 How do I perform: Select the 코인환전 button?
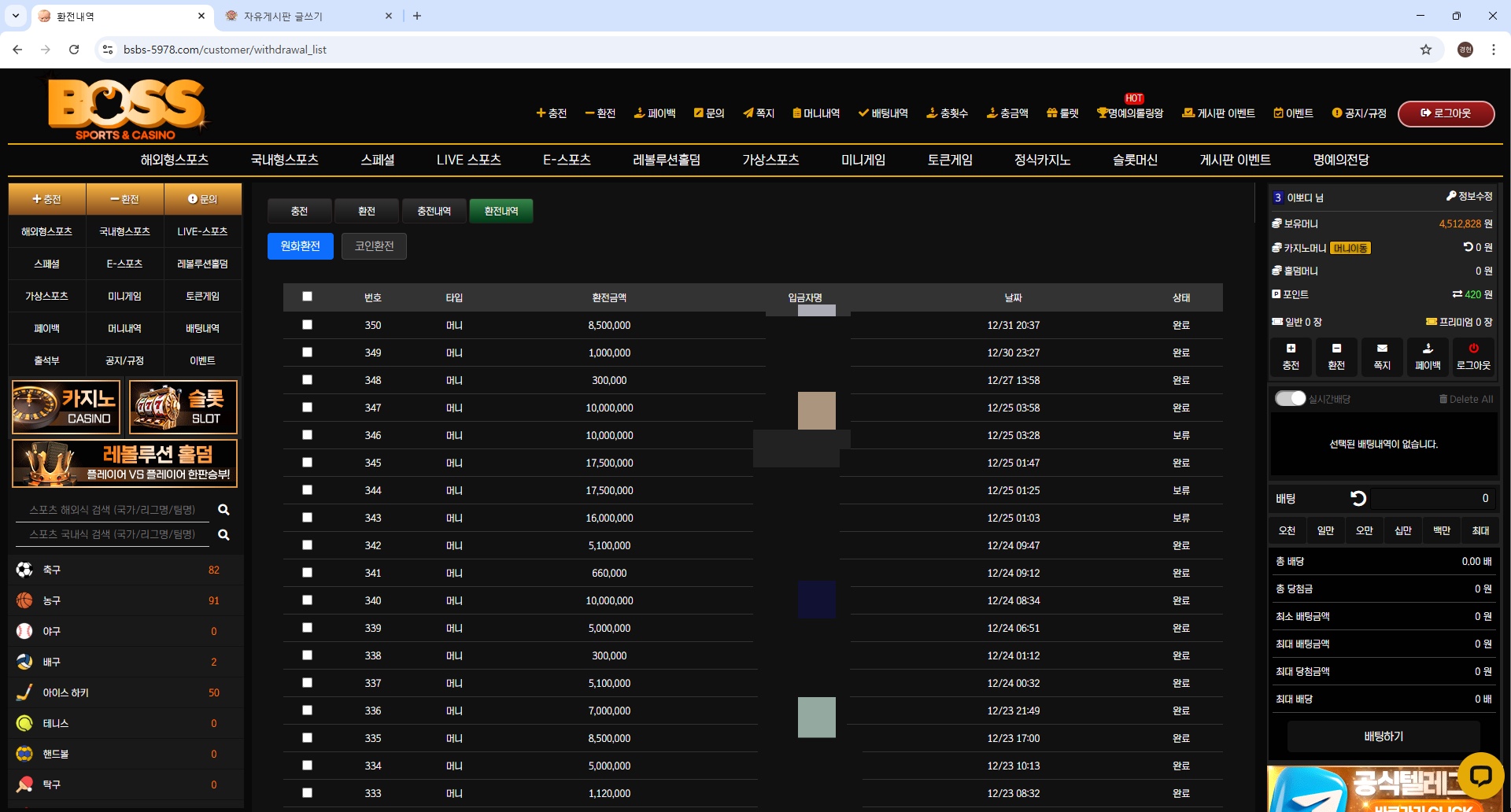tap(374, 246)
